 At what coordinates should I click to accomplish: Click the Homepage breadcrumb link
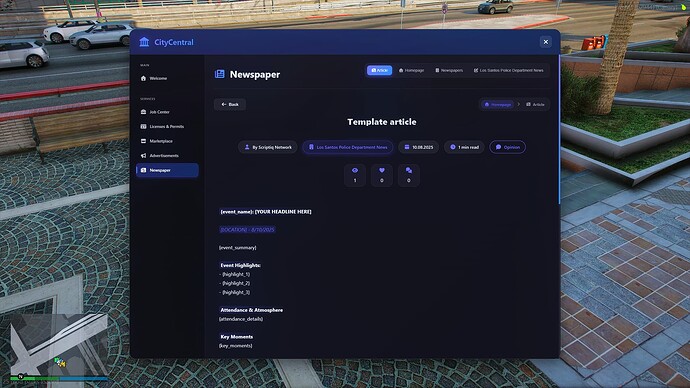tap(498, 105)
